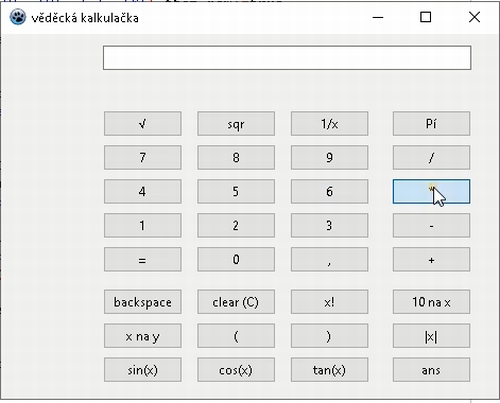Click the division / button
The width and height of the screenshot is (500, 403).
431,157
